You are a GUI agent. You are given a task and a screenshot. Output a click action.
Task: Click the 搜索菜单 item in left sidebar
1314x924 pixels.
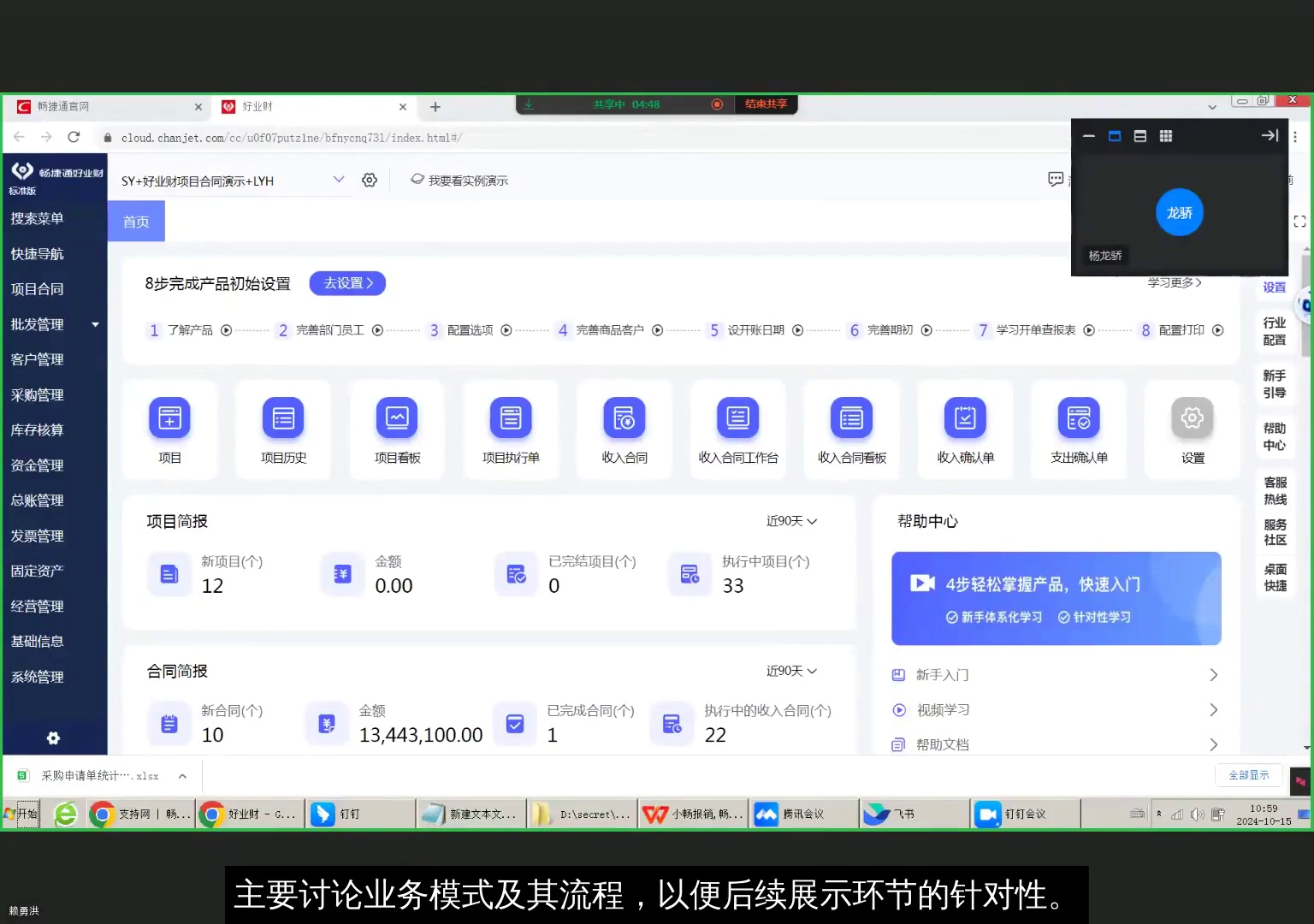(37, 218)
